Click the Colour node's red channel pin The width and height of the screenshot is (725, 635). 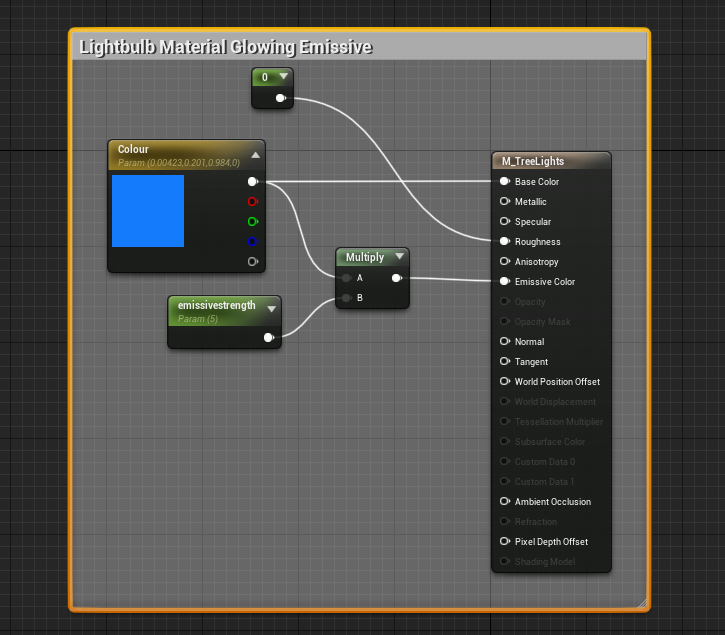(x=252, y=202)
